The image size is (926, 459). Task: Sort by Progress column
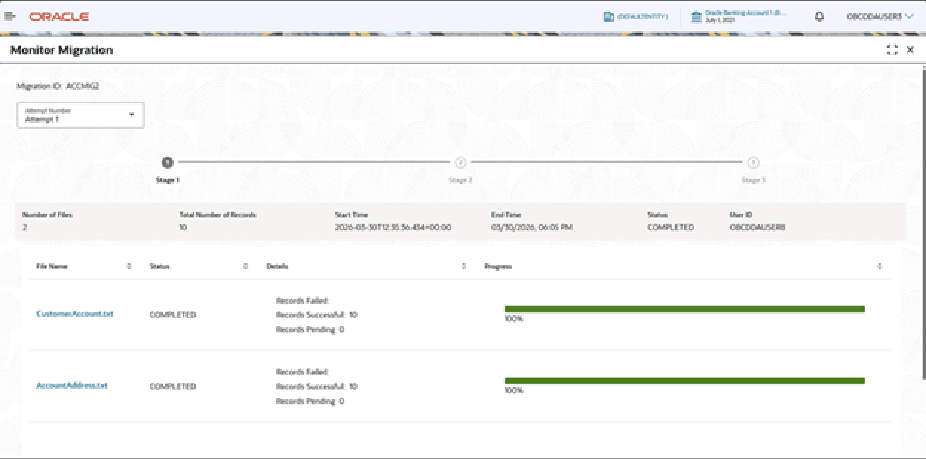tap(880, 266)
